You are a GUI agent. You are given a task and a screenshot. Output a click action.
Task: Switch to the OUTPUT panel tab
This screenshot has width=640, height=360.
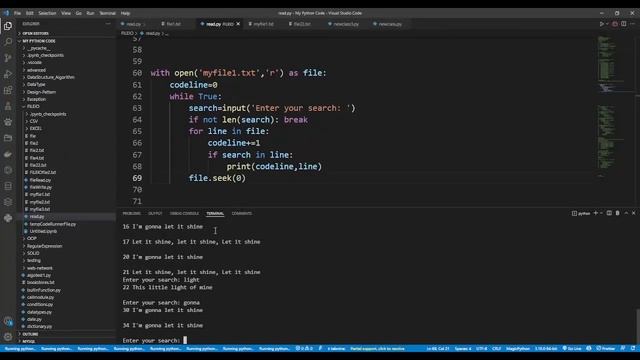[155, 213]
